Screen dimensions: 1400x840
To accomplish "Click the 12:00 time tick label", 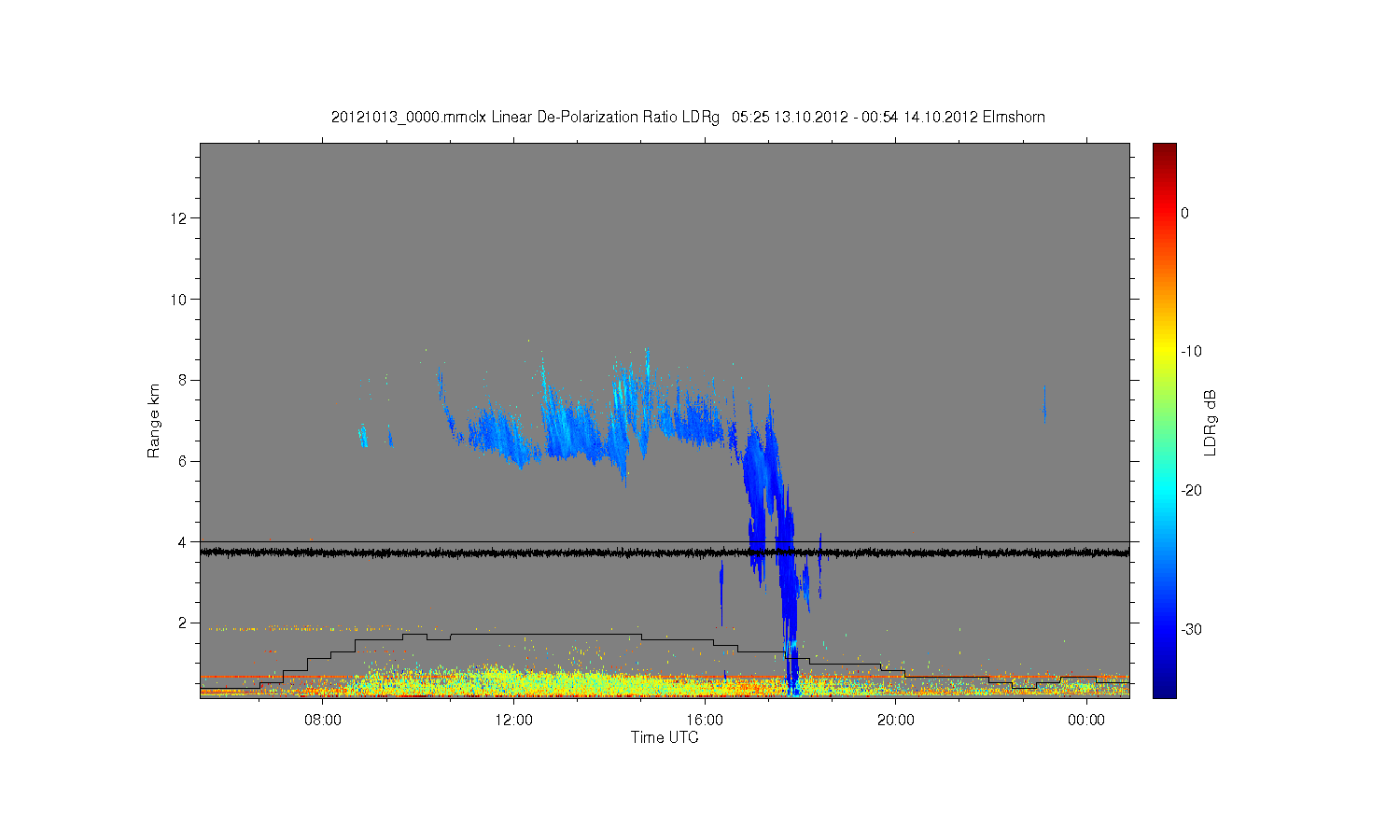I will [x=513, y=721].
